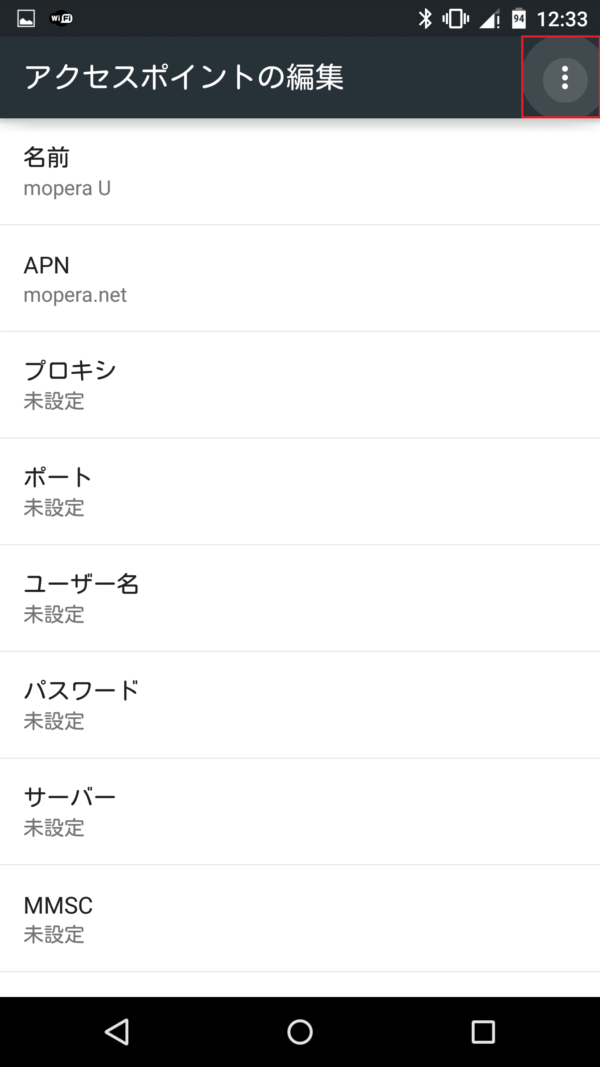Screen dimensions: 600x1067
Task: Tap the Wi-Fi notification icon in status bar
Action: pyautogui.click(x=60, y=15)
